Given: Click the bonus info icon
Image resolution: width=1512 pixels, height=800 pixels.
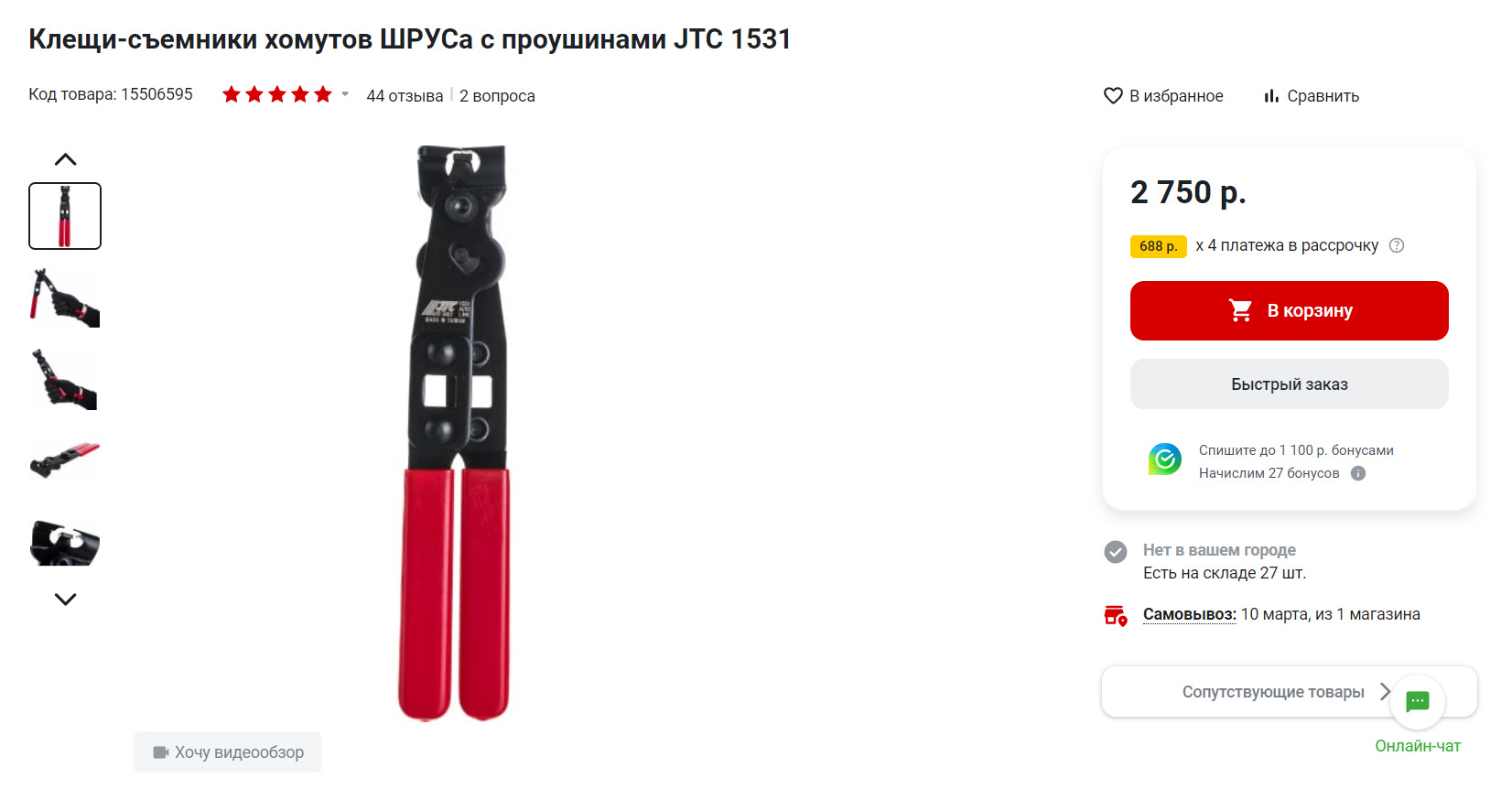Looking at the screenshot, I should (x=1358, y=473).
